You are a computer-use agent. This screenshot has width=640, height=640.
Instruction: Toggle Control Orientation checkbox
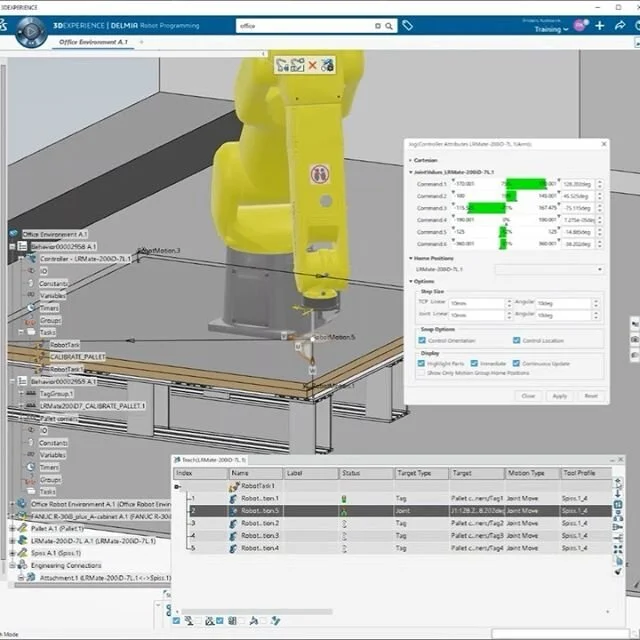click(422, 340)
